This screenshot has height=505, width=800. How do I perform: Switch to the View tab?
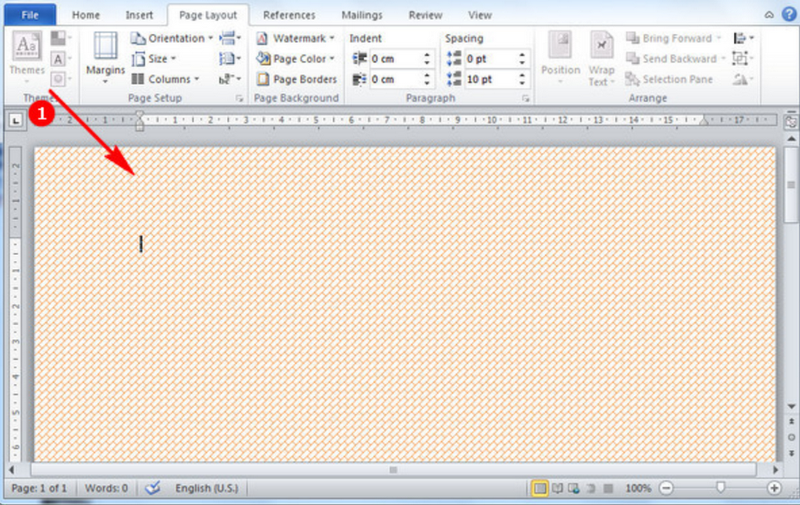click(480, 15)
